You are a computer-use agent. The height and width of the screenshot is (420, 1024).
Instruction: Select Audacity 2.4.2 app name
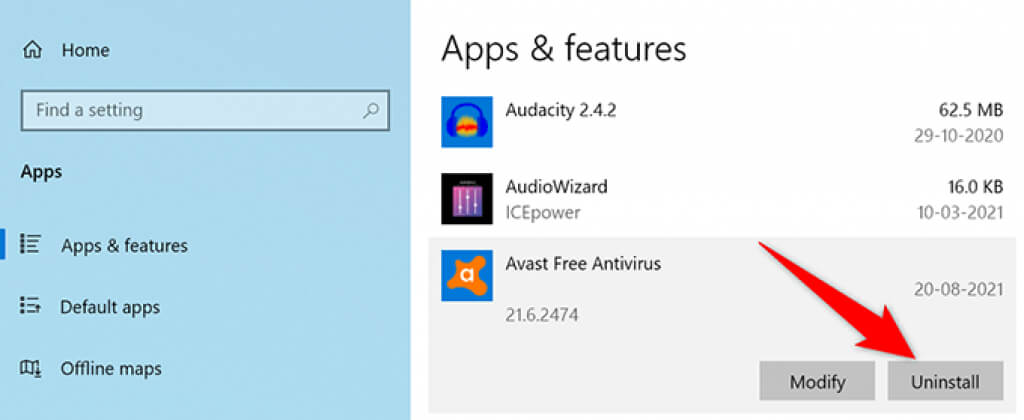(x=560, y=110)
